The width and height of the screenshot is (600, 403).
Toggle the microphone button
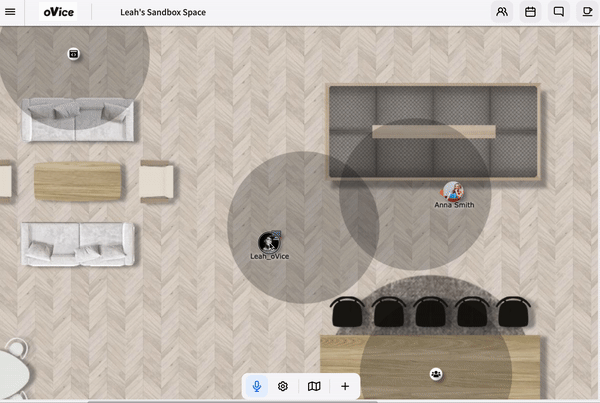pyautogui.click(x=257, y=386)
